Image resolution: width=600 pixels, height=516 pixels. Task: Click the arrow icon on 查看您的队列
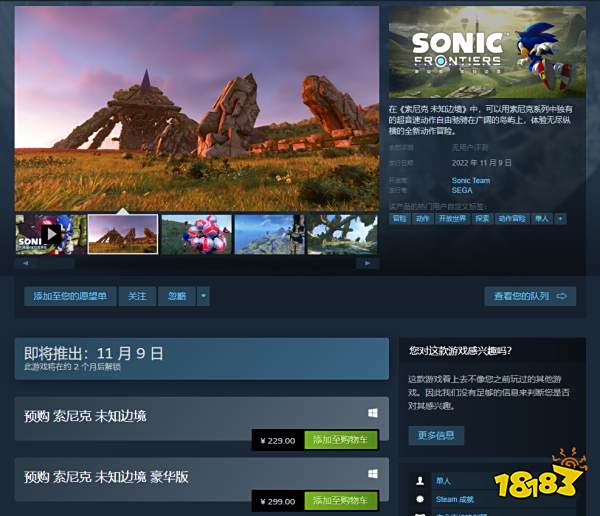(562, 296)
